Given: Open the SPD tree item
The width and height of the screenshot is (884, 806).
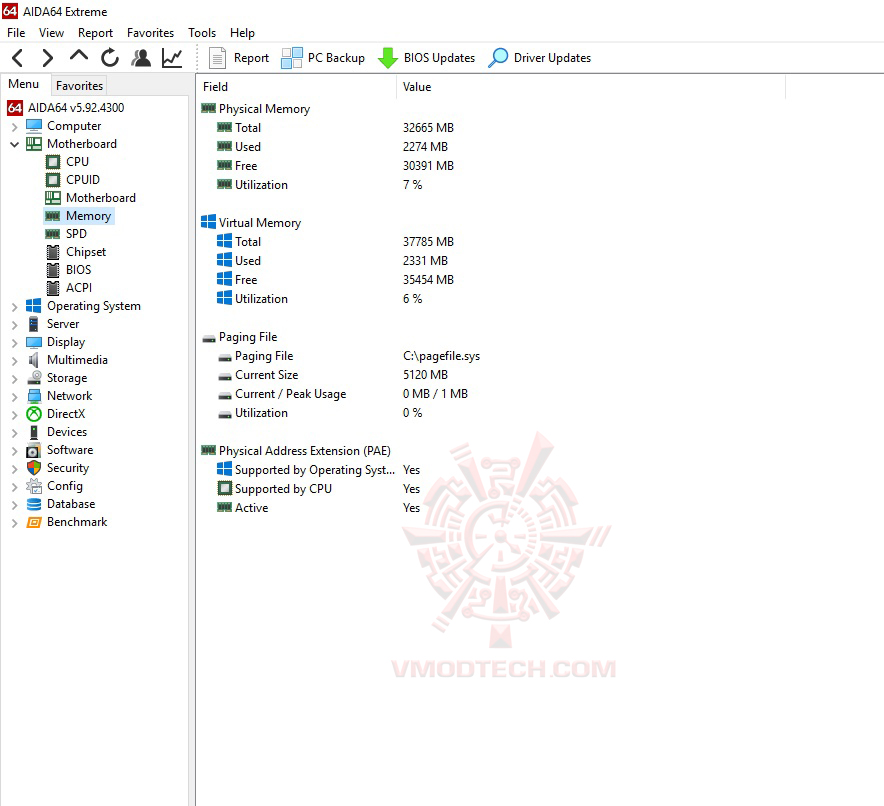Looking at the screenshot, I should [76, 234].
